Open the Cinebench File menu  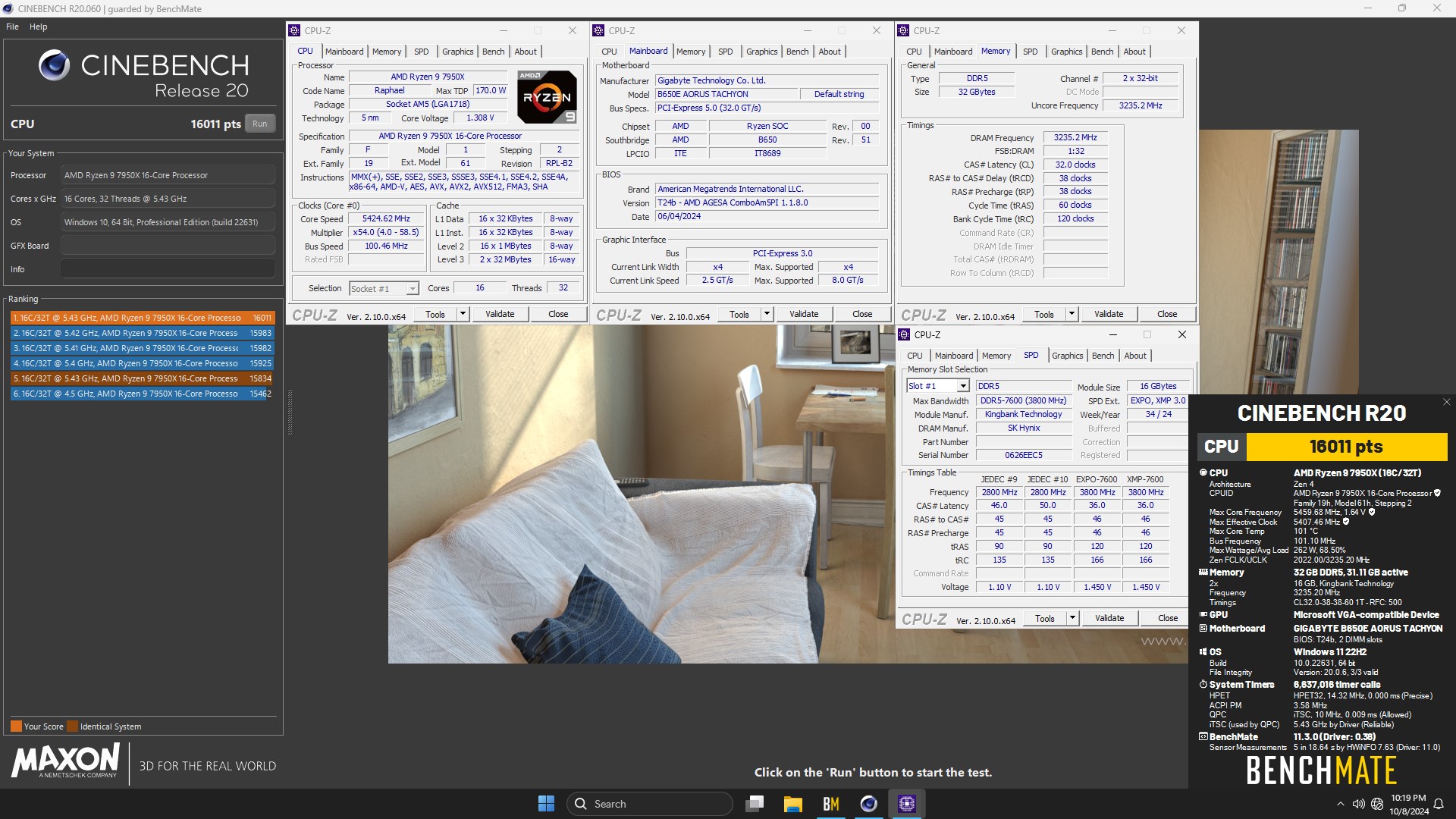pos(13,27)
